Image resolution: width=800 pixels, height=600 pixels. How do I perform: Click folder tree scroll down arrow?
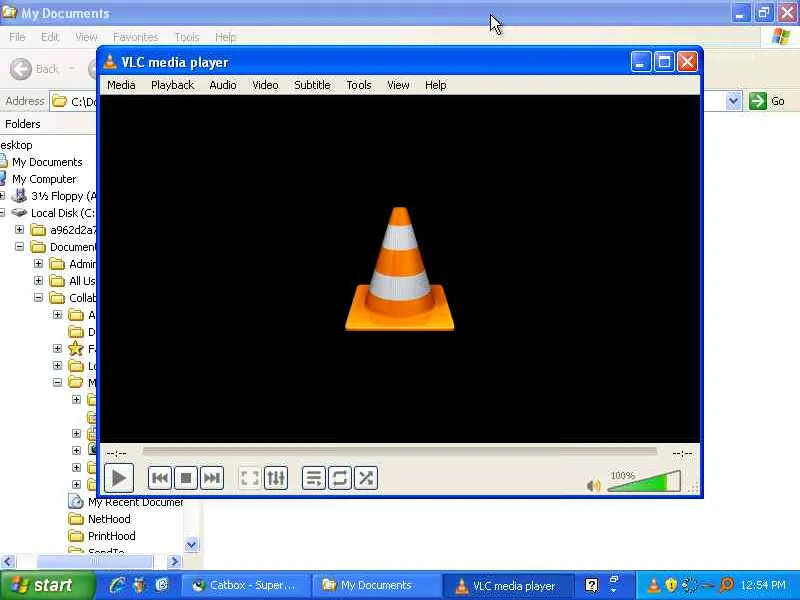tap(191, 544)
